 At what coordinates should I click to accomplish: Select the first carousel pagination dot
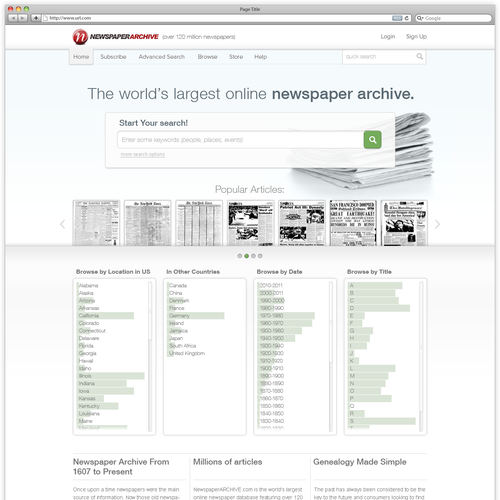240,256
